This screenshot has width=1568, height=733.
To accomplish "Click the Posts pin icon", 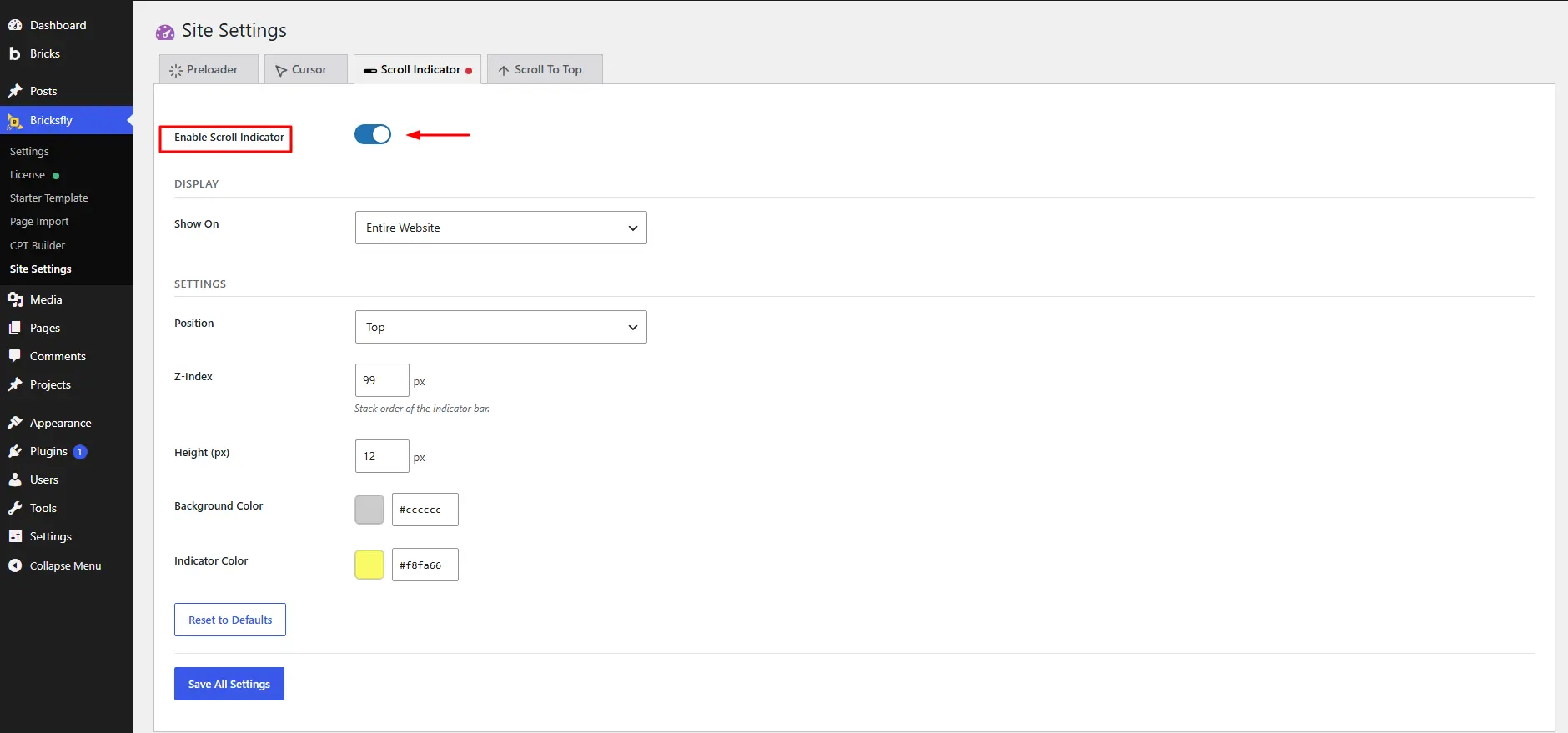I will [15, 91].
